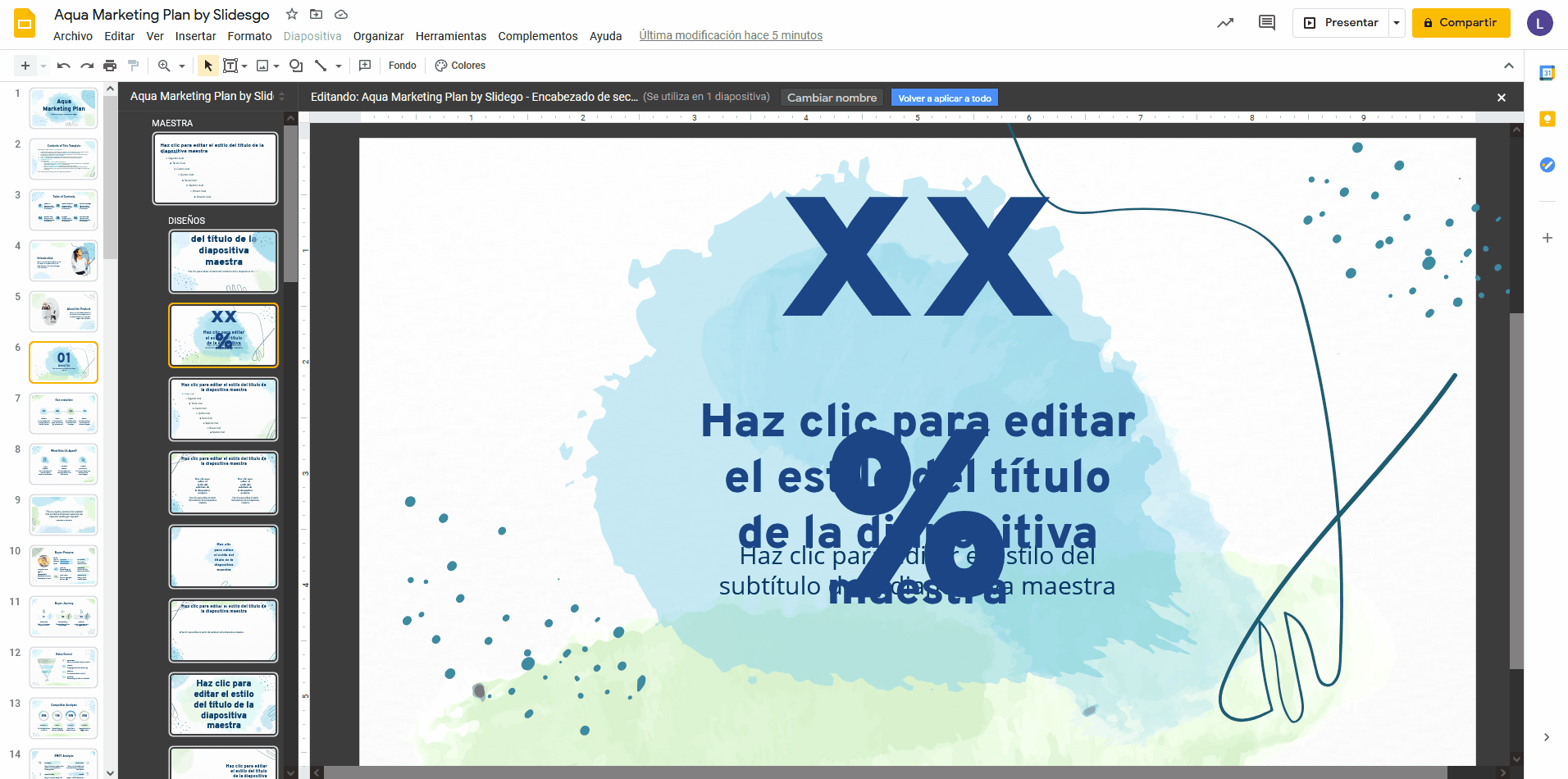
Task: Hide the side panel with the chevron
Action: point(1547,737)
